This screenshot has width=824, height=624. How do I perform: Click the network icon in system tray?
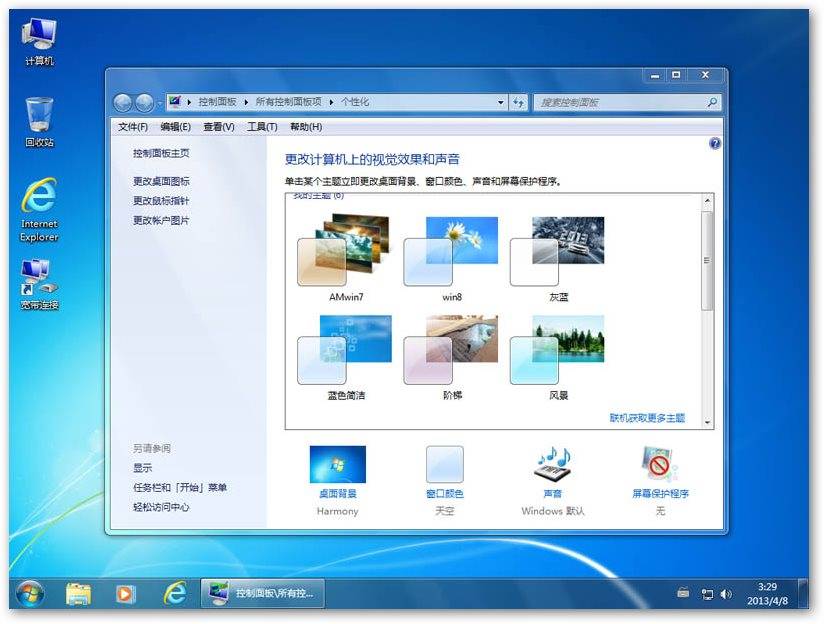coord(707,594)
